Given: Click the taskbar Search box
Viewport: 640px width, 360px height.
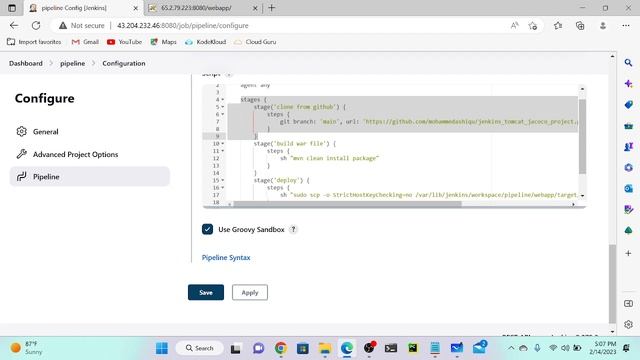Looking at the screenshot, I should (200, 348).
